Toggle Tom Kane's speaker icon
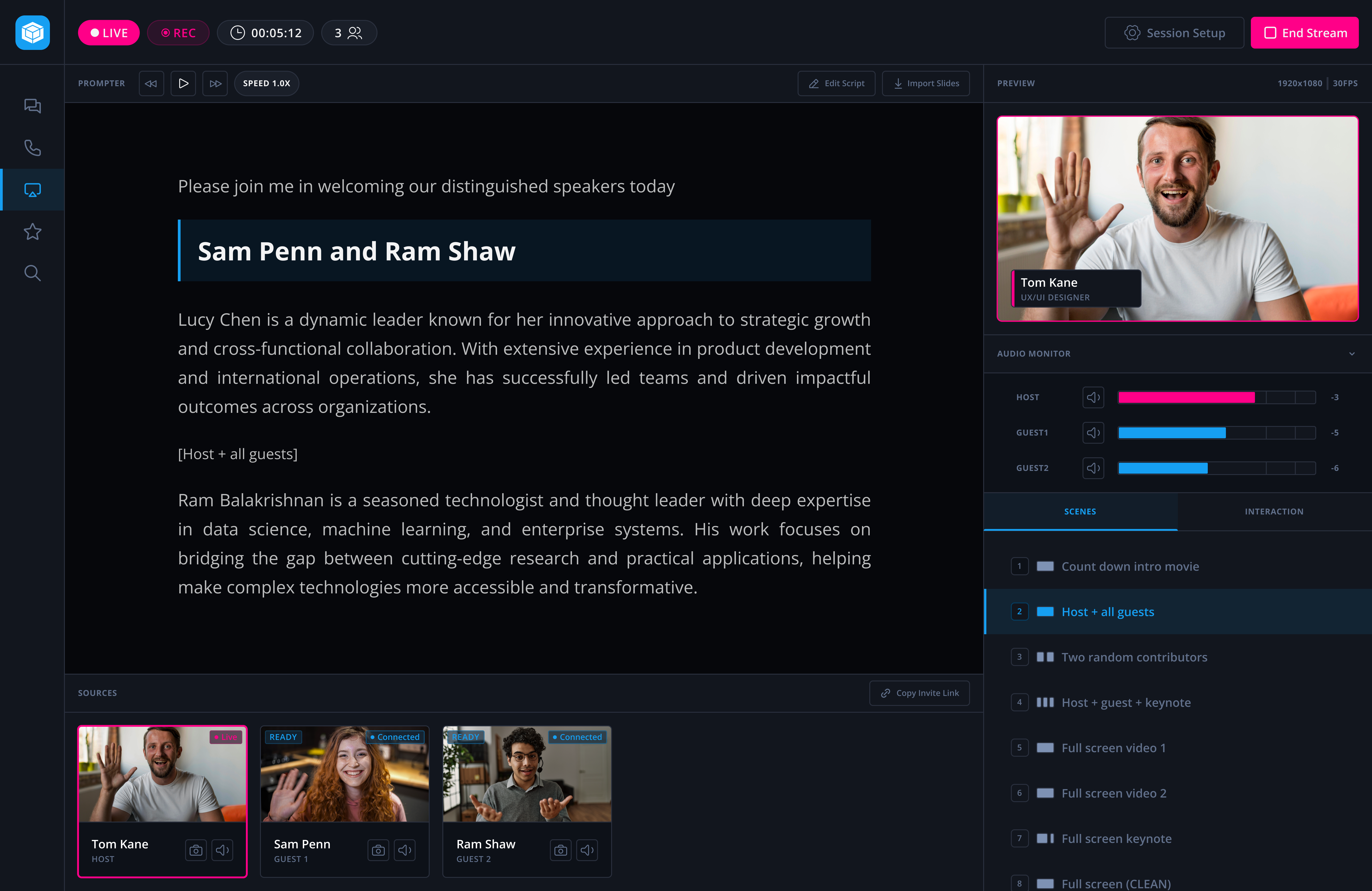Screen dimensions: 1372x891 pos(223,850)
